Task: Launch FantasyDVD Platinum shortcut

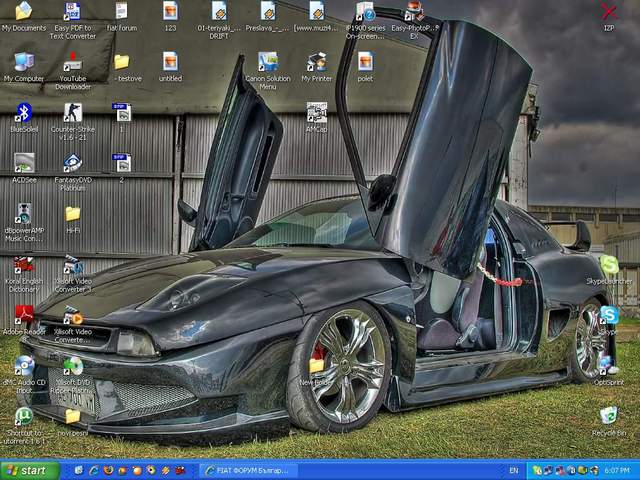Action: [x=72, y=163]
